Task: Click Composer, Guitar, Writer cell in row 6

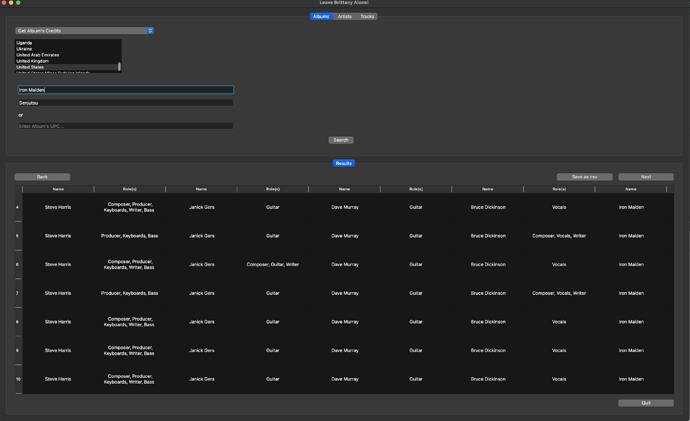Action: click(273, 264)
